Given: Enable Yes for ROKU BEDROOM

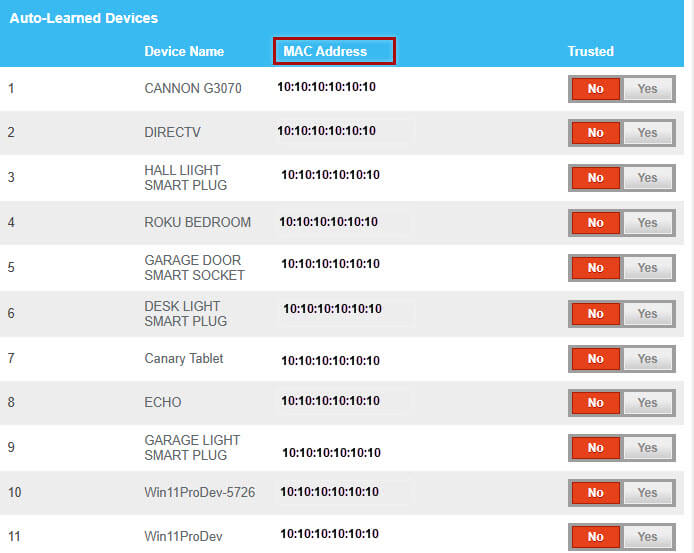Looking at the screenshot, I should [647, 223].
